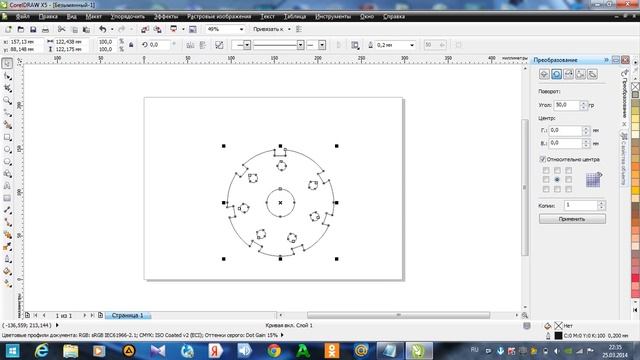Select the 'Страница 1' page tab
The image size is (640, 360).
pyautogui.click(x=128, y=316)
